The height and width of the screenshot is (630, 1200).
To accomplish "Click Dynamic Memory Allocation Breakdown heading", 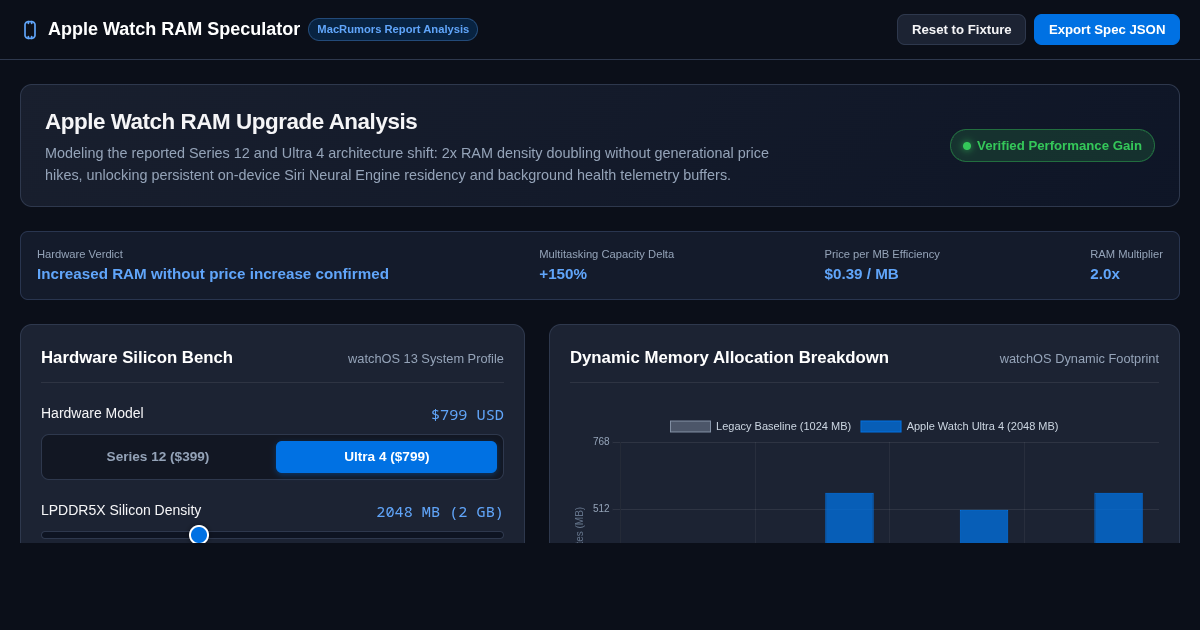I will coord(729,358).
